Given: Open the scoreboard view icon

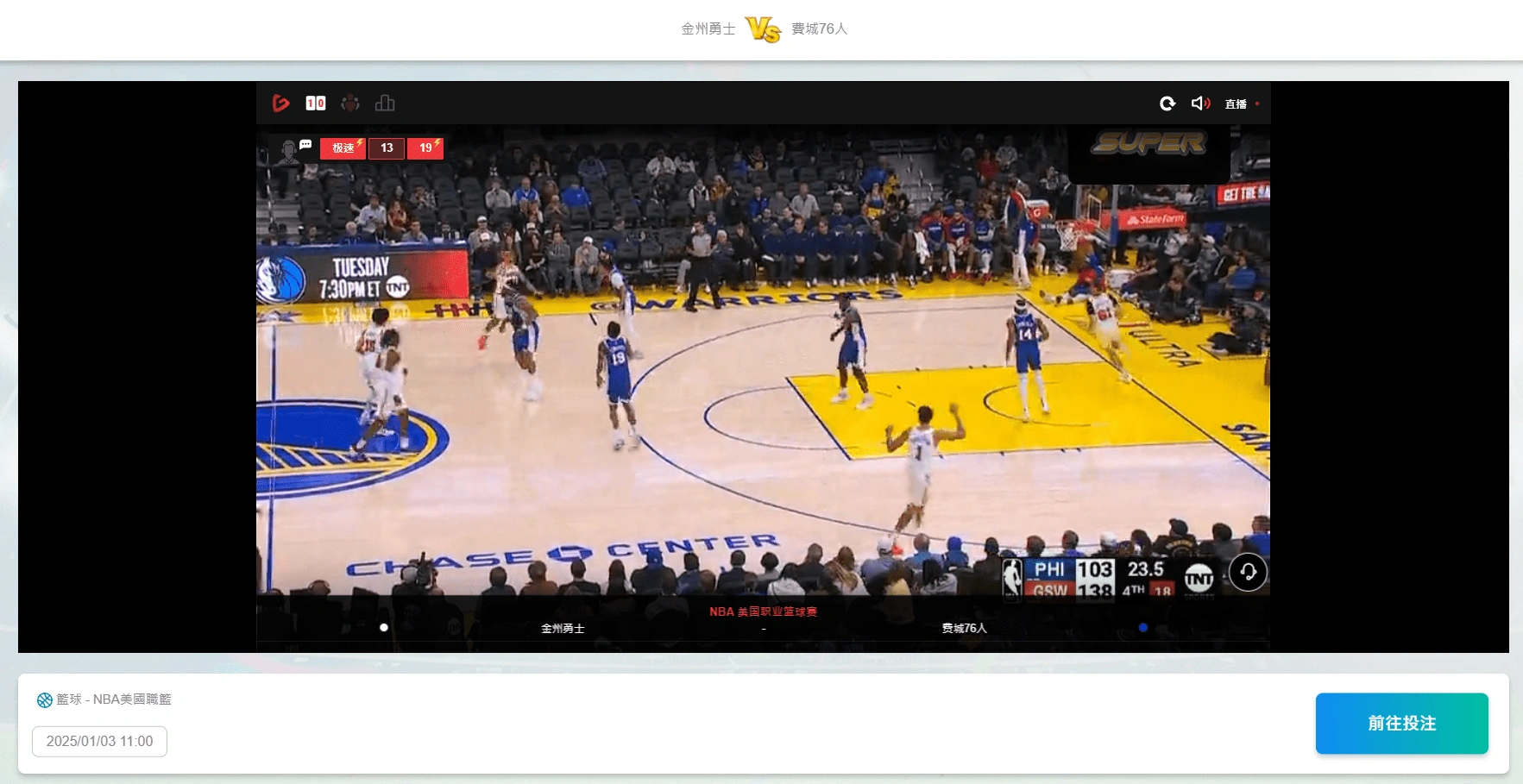Looking at the screenshot, I should [x=316, y=103].
